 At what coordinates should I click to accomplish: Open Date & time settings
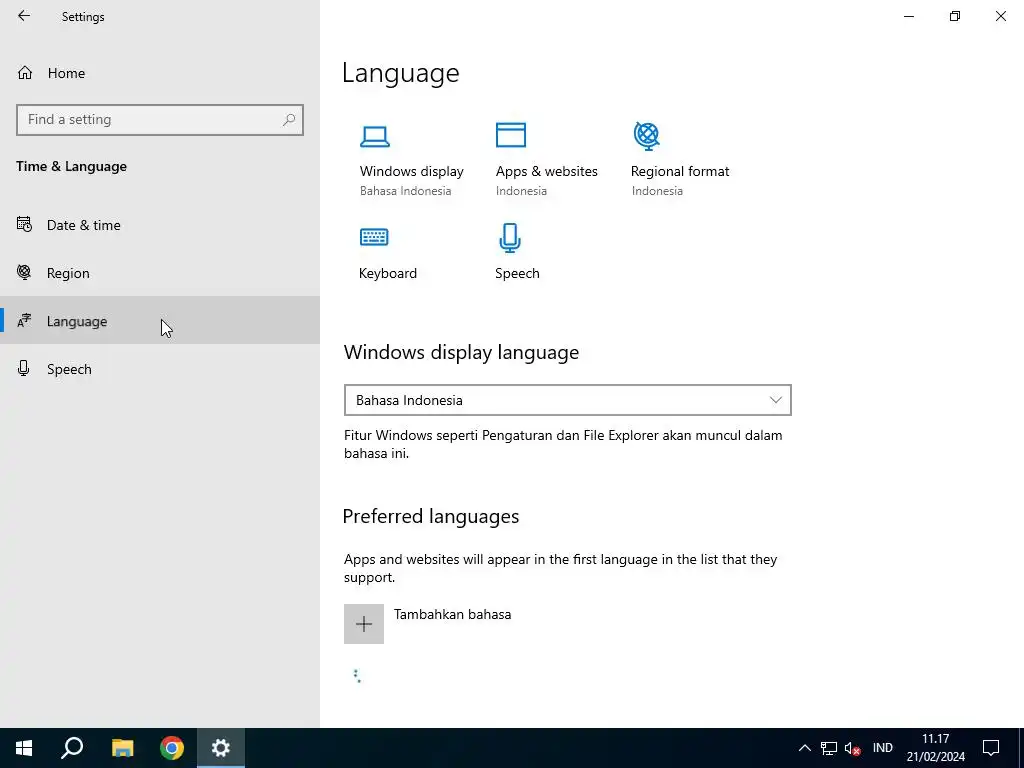click(159, 225)
